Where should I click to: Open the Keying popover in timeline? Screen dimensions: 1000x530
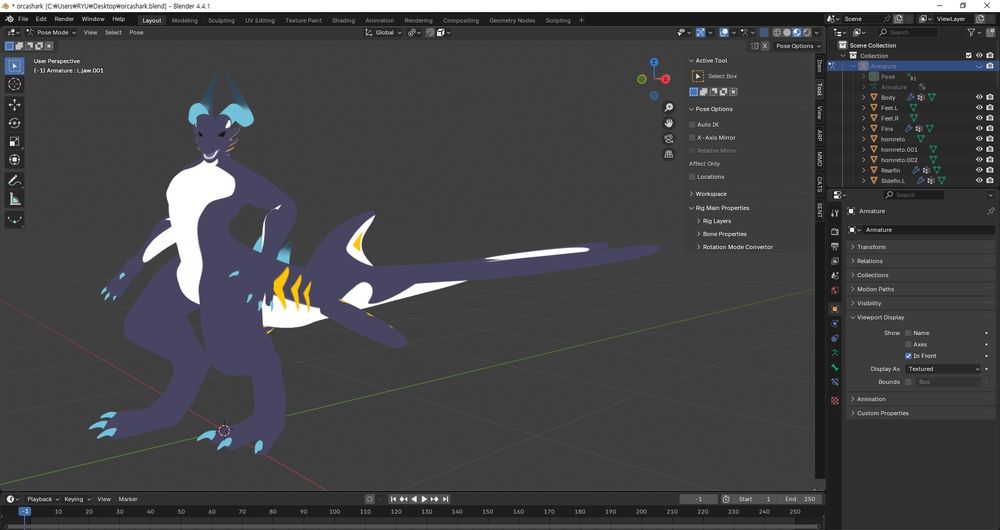coord(77,499)
